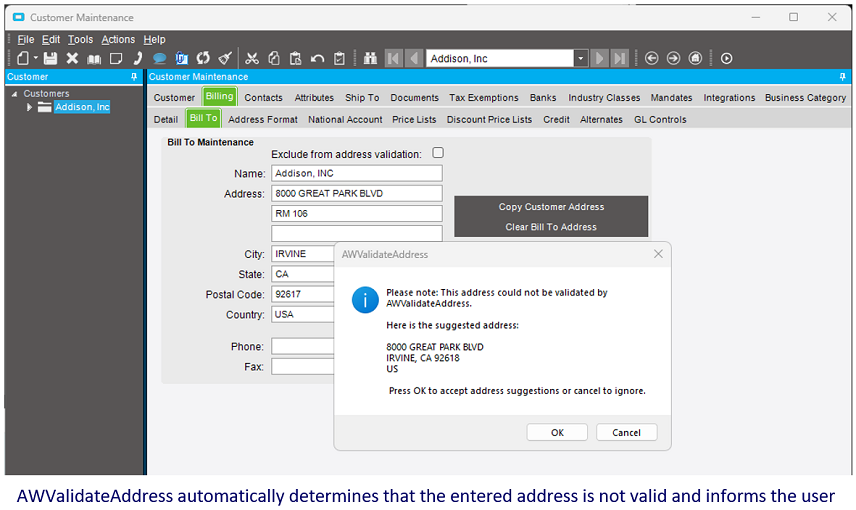Switch to the Industry Classes tab
The image size is (856, 510).
pos(604,98)
